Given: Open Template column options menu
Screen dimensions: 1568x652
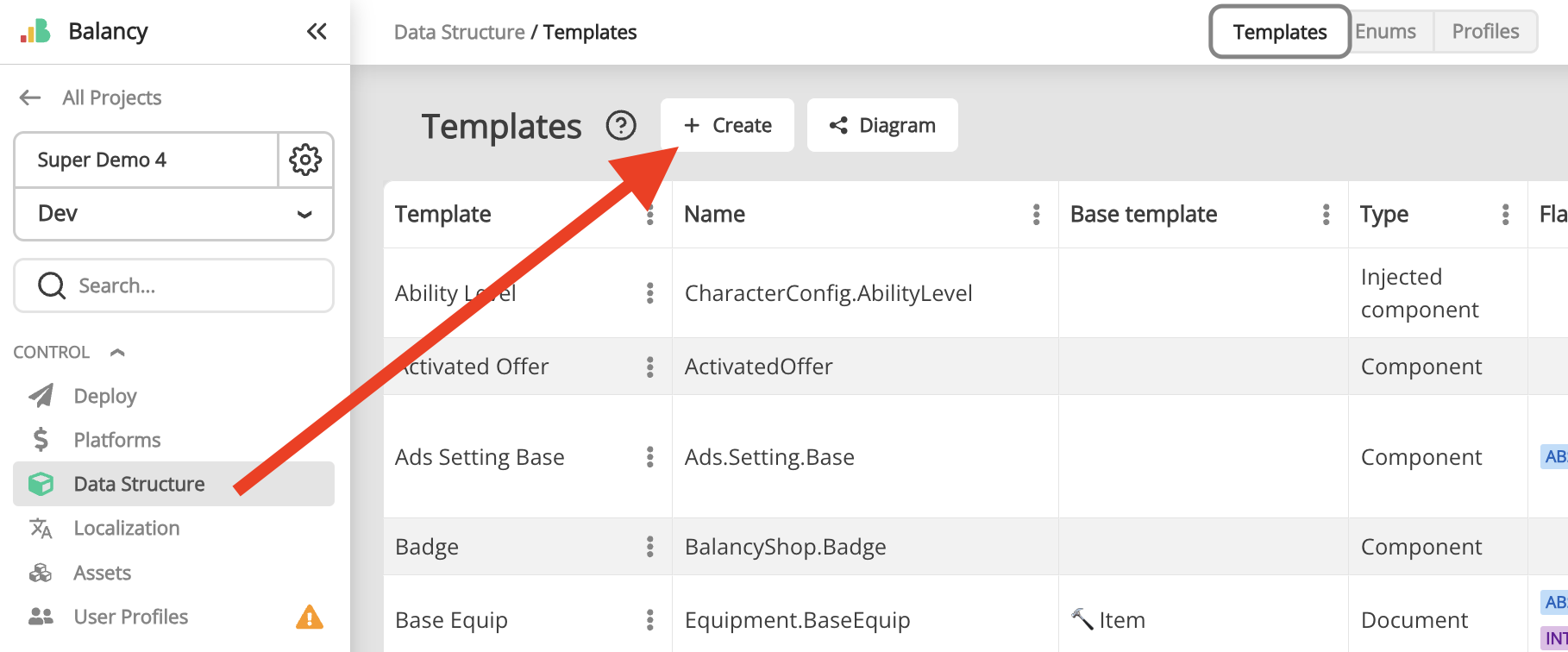Looking at the screenshot, I should [650, 215].
